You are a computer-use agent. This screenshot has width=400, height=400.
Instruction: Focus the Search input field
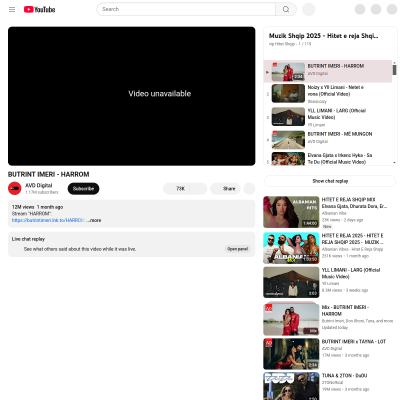click(186, 9)
